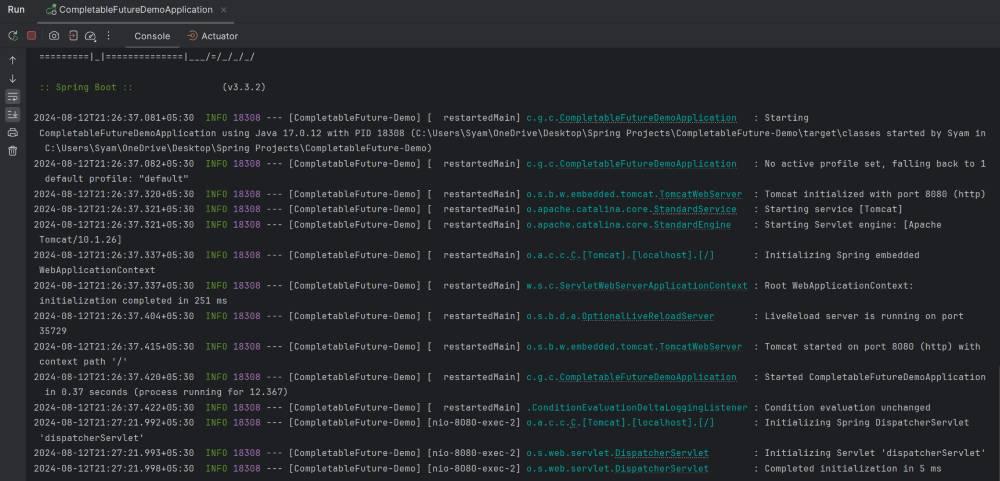Jump down the stack trace with down arrow
Image resolution: width=1000 pixels, height=481 pixels.
[13, 78]
